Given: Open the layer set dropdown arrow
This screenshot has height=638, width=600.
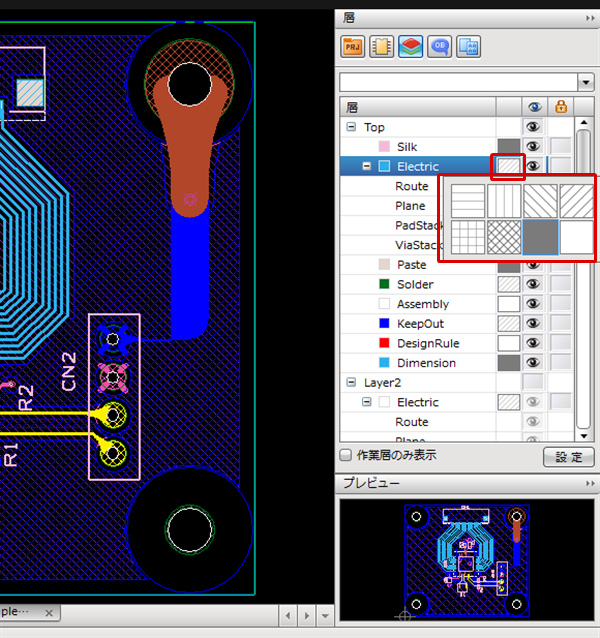Looking at the screenshot, I should click(x=586, y=83).
